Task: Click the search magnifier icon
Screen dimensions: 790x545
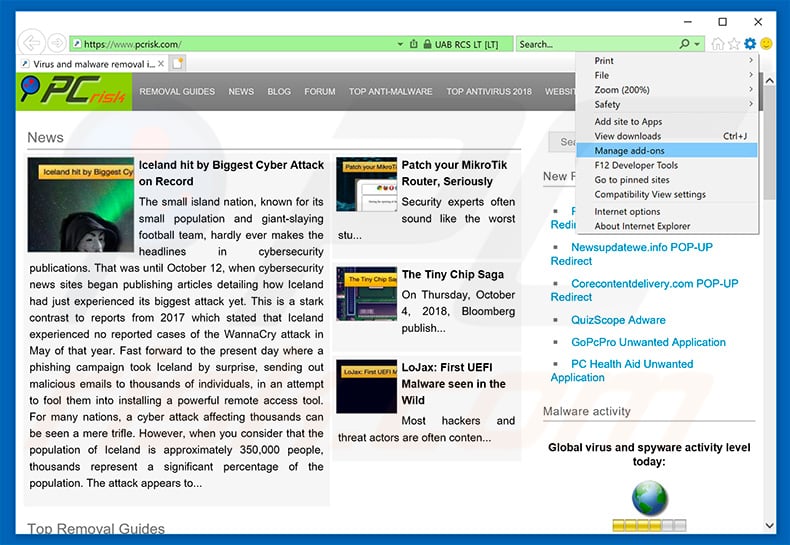Action: pyautogui.click(x=684, y=44)
